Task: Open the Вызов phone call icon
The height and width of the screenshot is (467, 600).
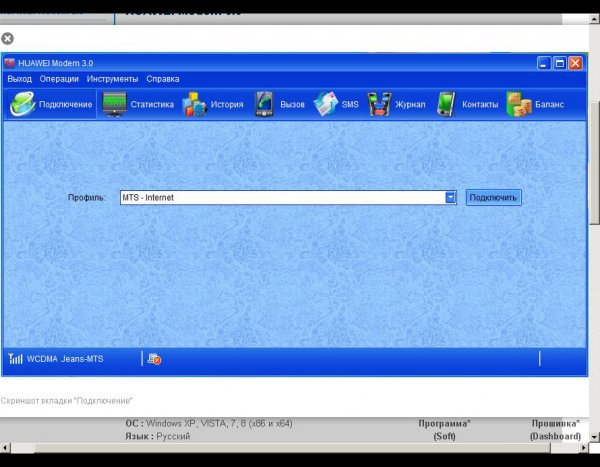Action: click(x=264, y=104)
